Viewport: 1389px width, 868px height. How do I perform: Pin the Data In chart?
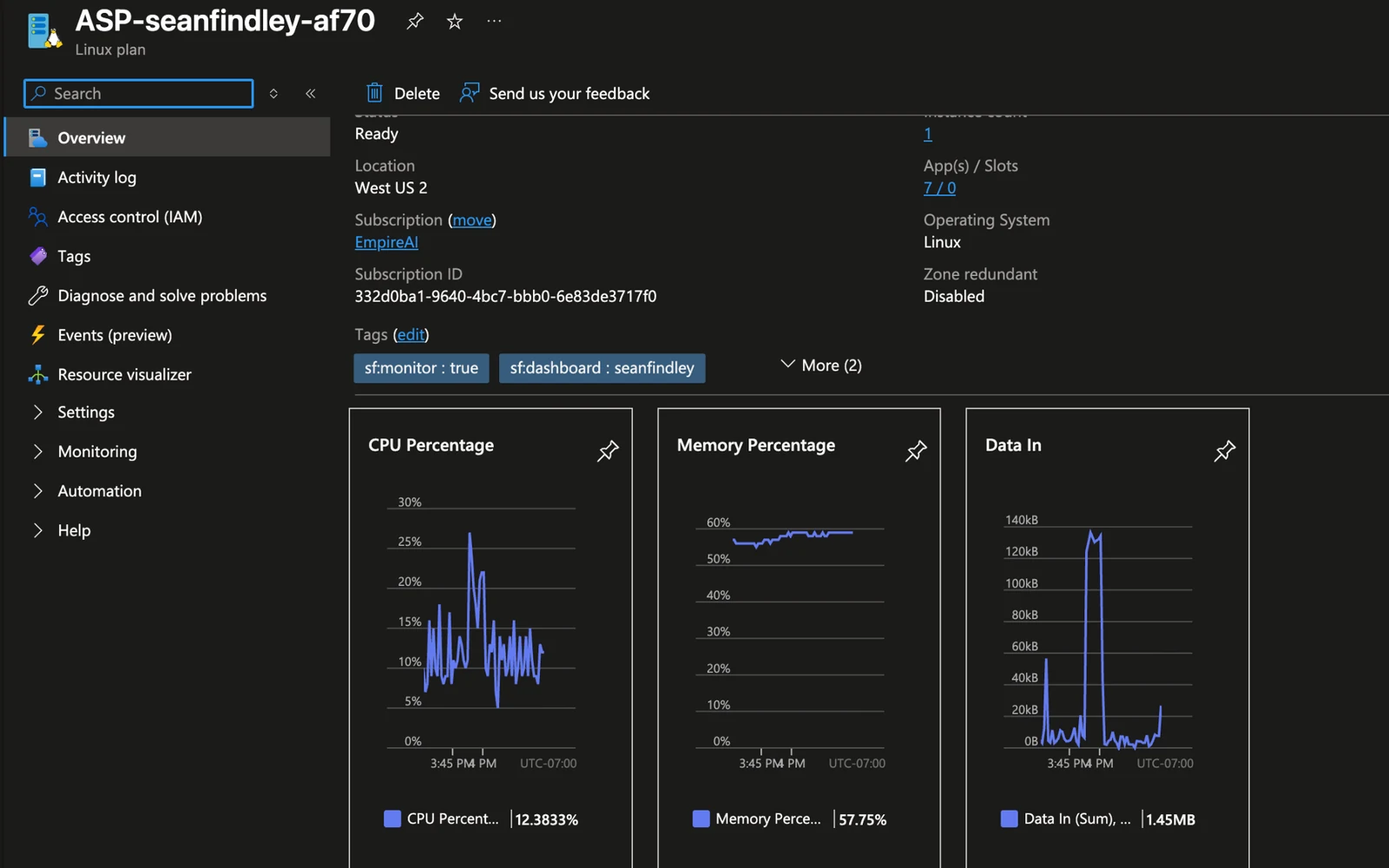[1224, 451]
